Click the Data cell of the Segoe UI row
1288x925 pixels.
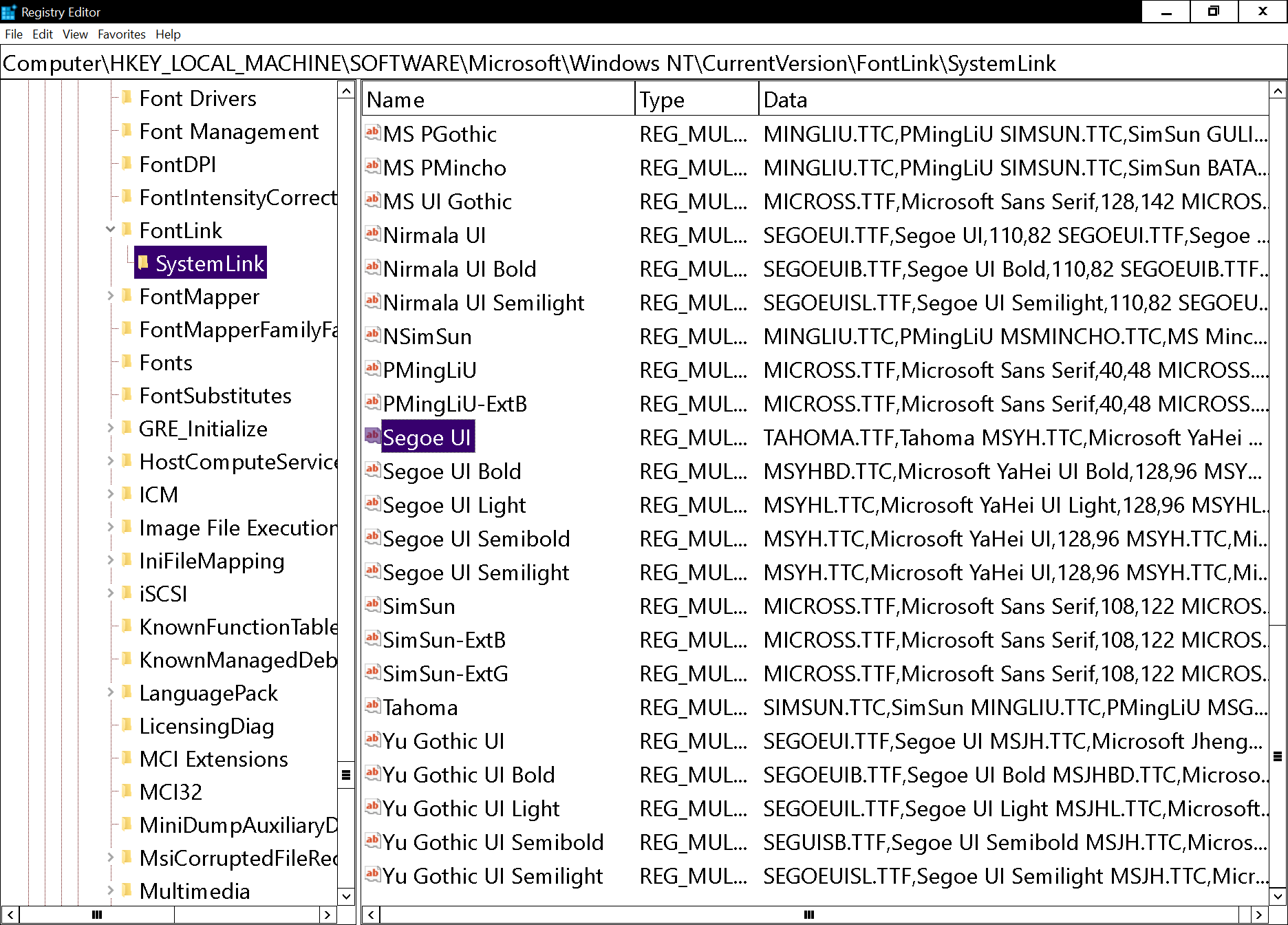click(x=1013, y=438)
